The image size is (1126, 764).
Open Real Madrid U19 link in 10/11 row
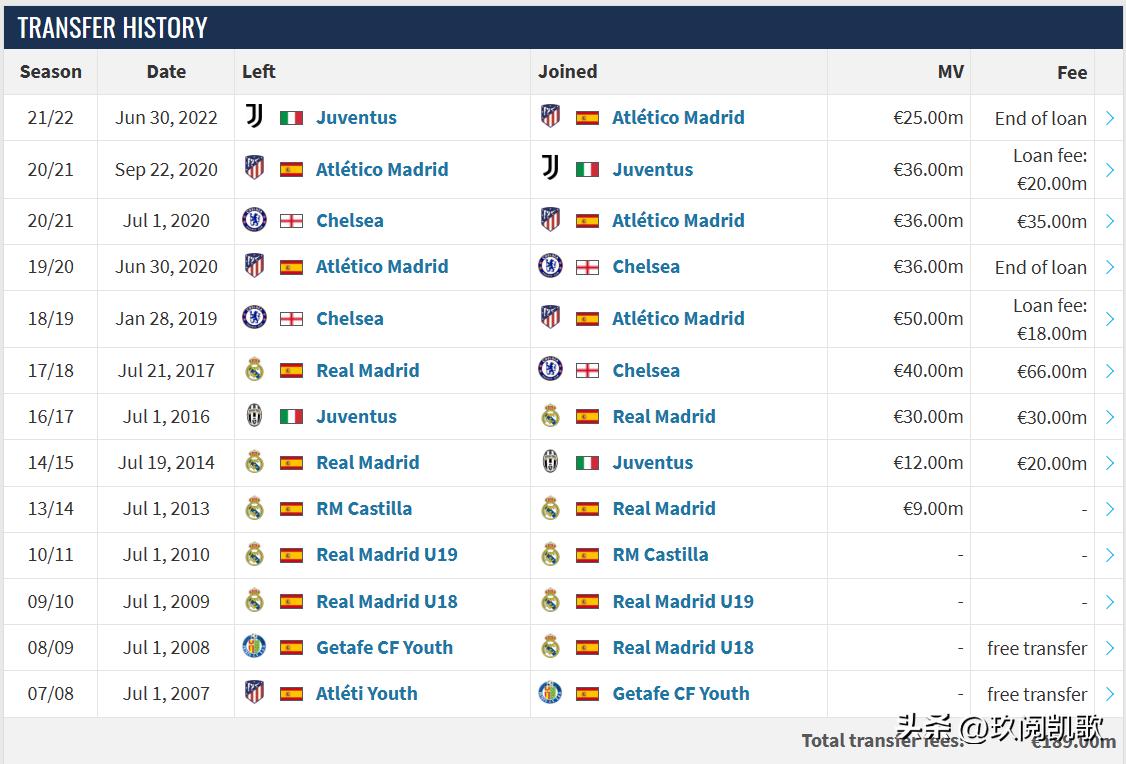pos(386,554)
